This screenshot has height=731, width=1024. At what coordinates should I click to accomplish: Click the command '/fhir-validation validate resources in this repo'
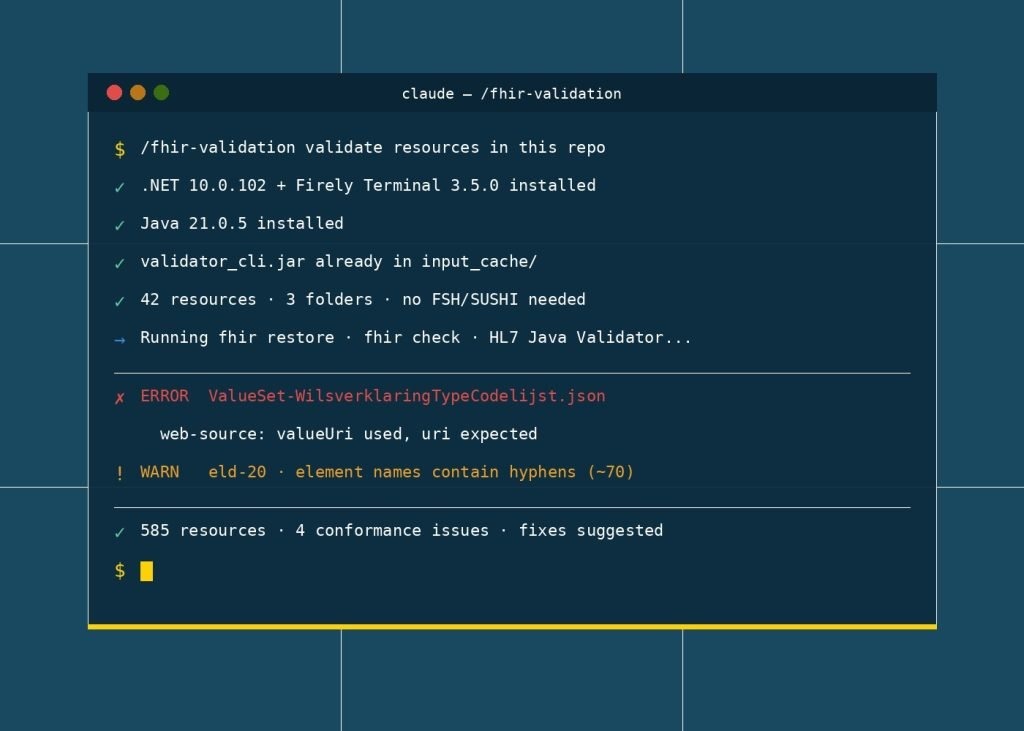(373, 148)
